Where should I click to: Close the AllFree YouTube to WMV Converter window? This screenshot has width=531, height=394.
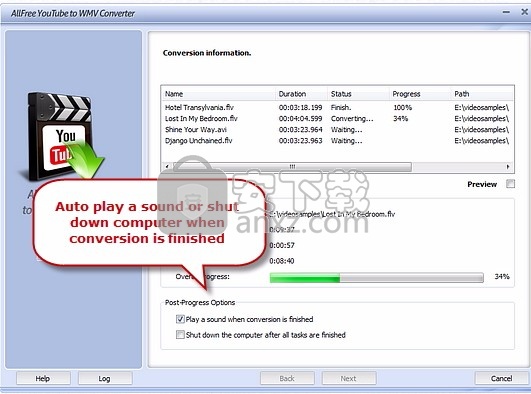point(524,12)
